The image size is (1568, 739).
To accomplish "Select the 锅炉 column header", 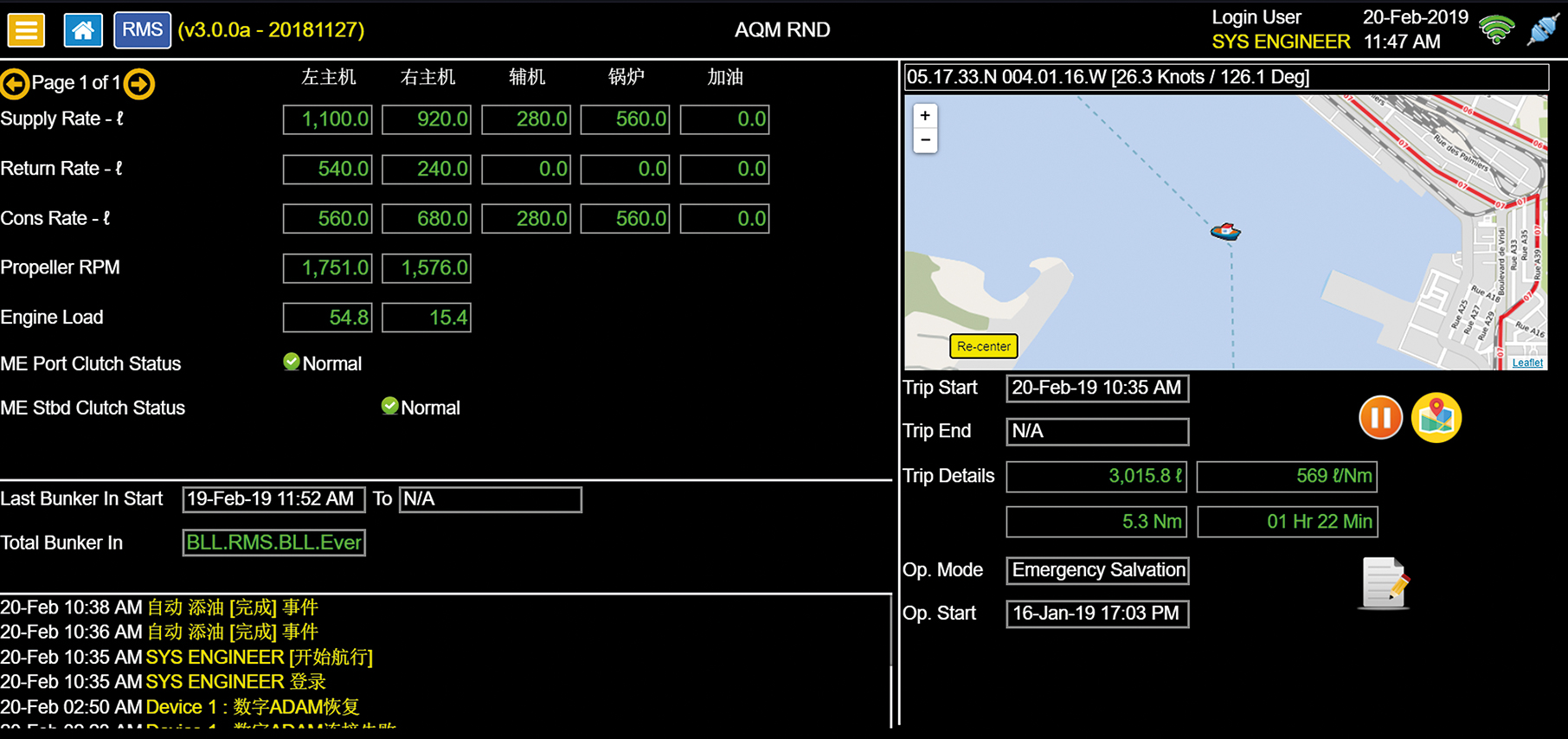I will click(x=627, y=77).
